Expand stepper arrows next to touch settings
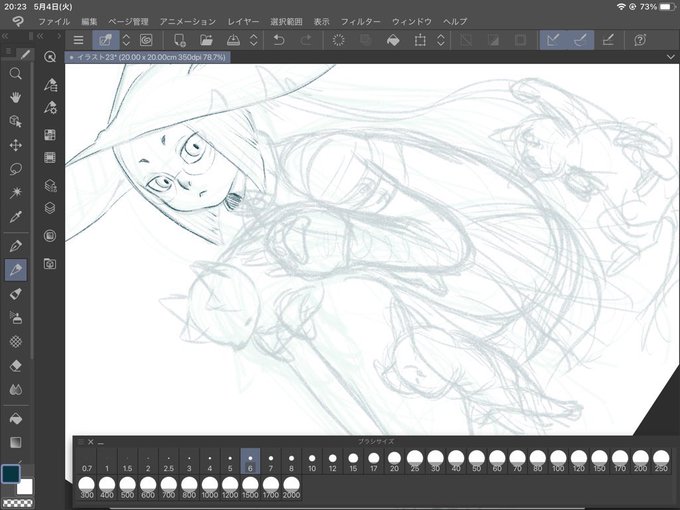The image size is (680, 510). pos(126,40)
